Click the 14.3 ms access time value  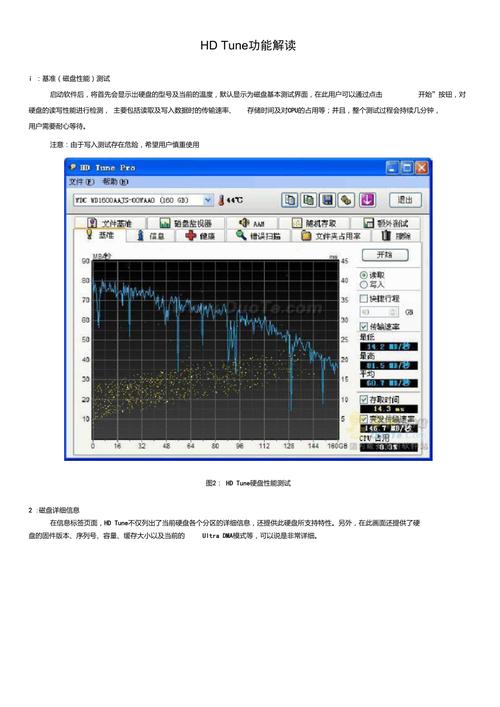(389, 409)
